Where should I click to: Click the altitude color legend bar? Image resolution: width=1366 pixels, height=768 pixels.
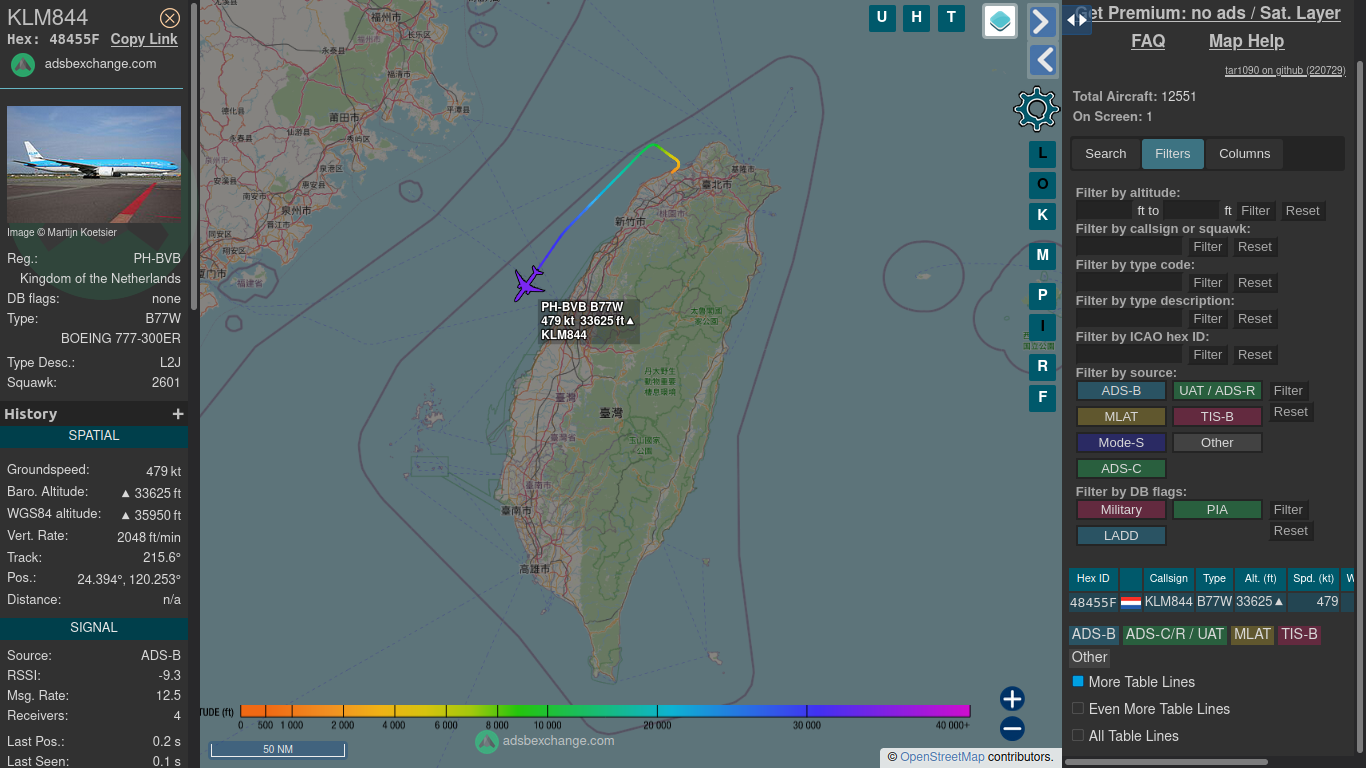605,711
